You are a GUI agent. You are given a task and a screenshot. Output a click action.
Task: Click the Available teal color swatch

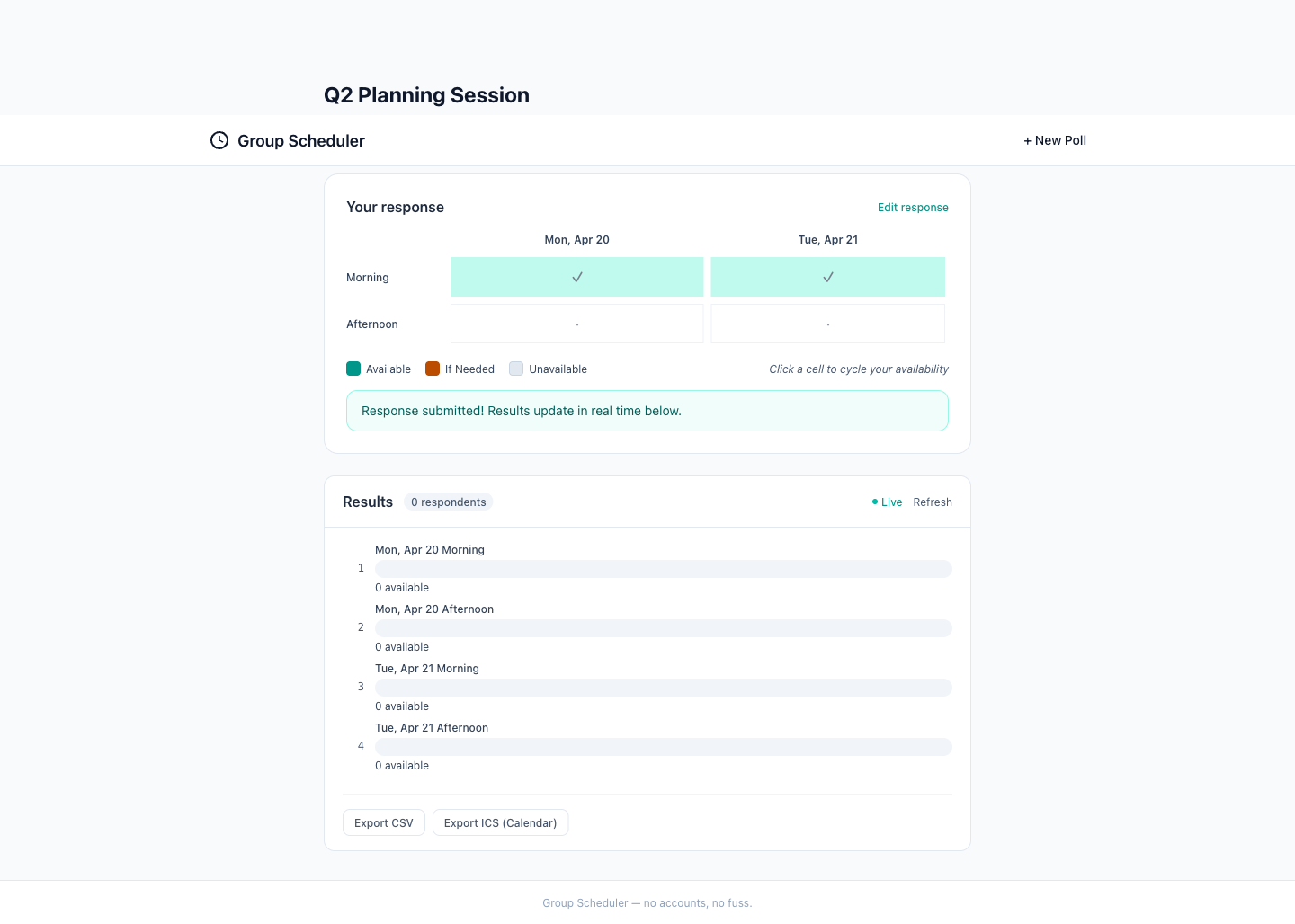pos(353,369)
